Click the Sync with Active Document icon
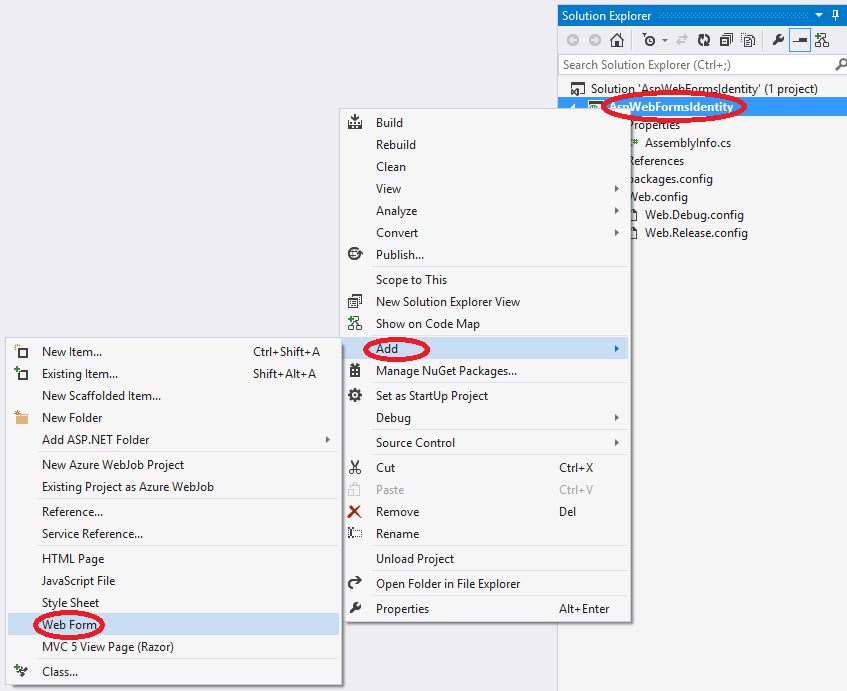Screen dimensions: 847x691 pyautogui.click(x=682, y=40)
